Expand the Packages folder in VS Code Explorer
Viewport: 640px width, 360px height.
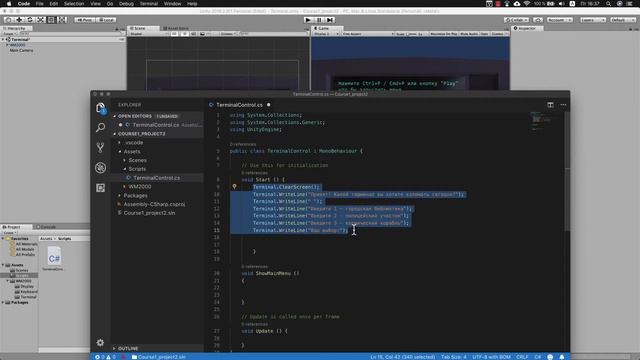tap(157, 196)
